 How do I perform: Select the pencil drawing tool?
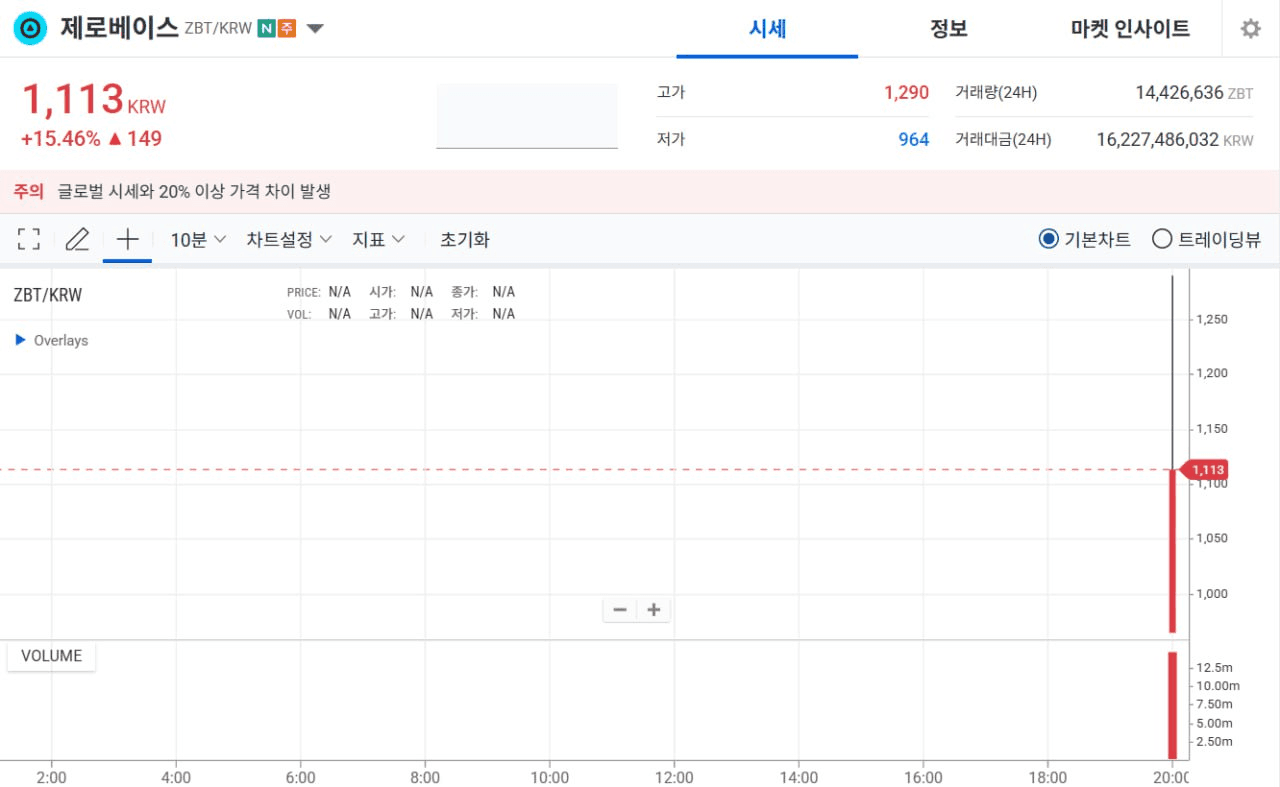(77, 239)
